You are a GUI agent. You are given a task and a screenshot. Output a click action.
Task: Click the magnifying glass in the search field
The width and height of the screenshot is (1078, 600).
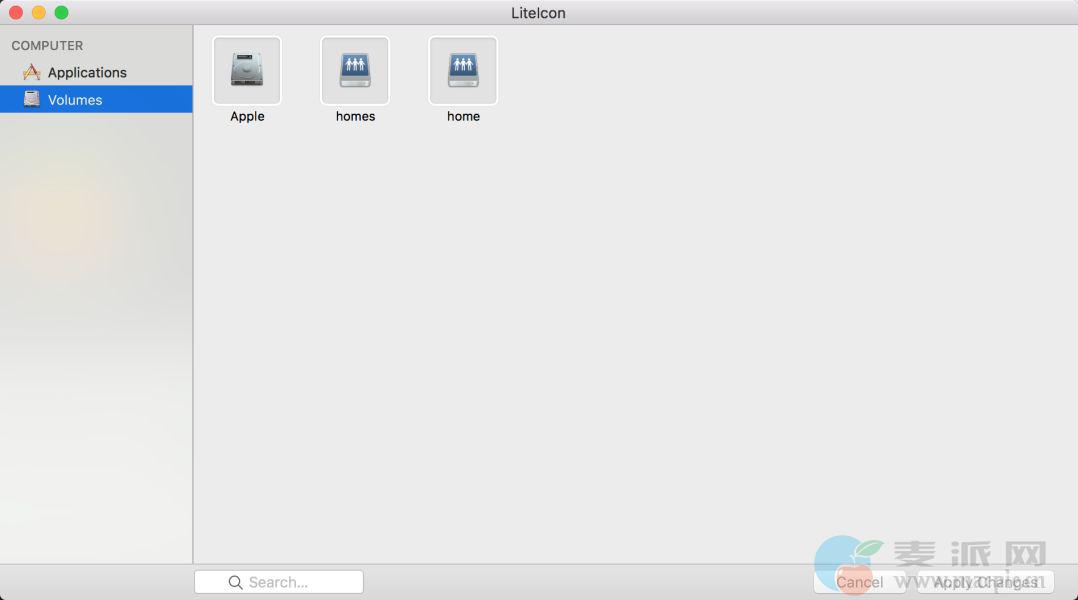pyautogui.click(x=235, y=582)
